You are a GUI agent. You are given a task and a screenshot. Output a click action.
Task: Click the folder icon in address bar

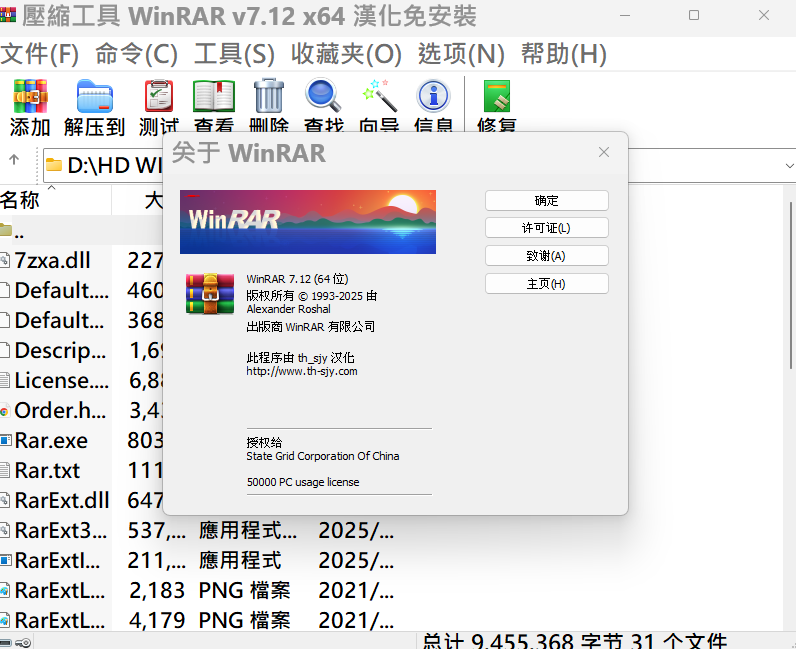[x=53, y=165]
